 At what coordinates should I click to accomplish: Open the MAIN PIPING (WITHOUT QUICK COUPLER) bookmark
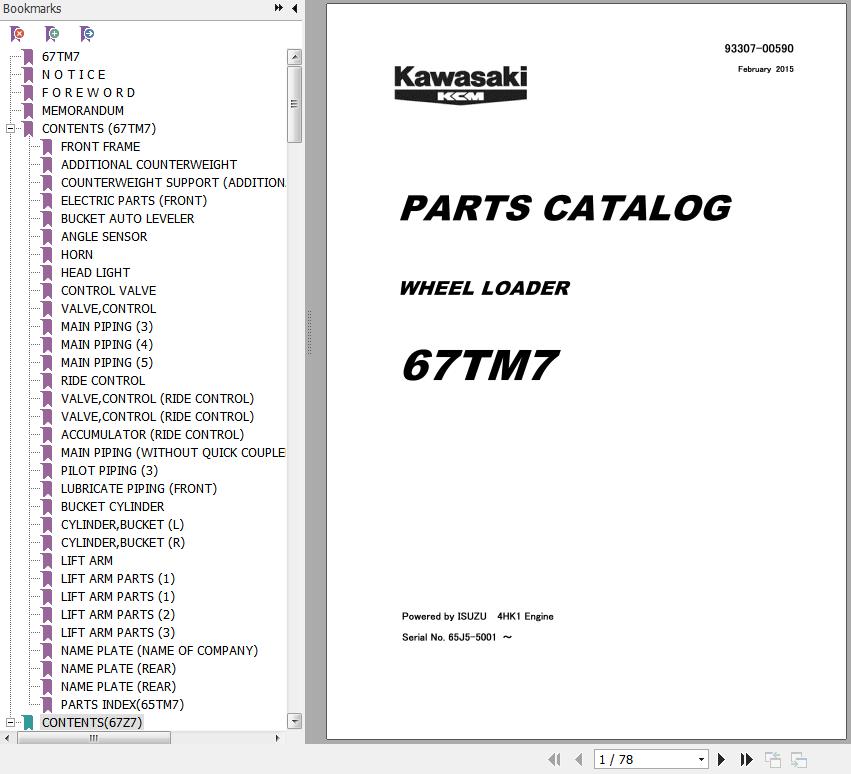pyautogui.click(x=173, y=452)
